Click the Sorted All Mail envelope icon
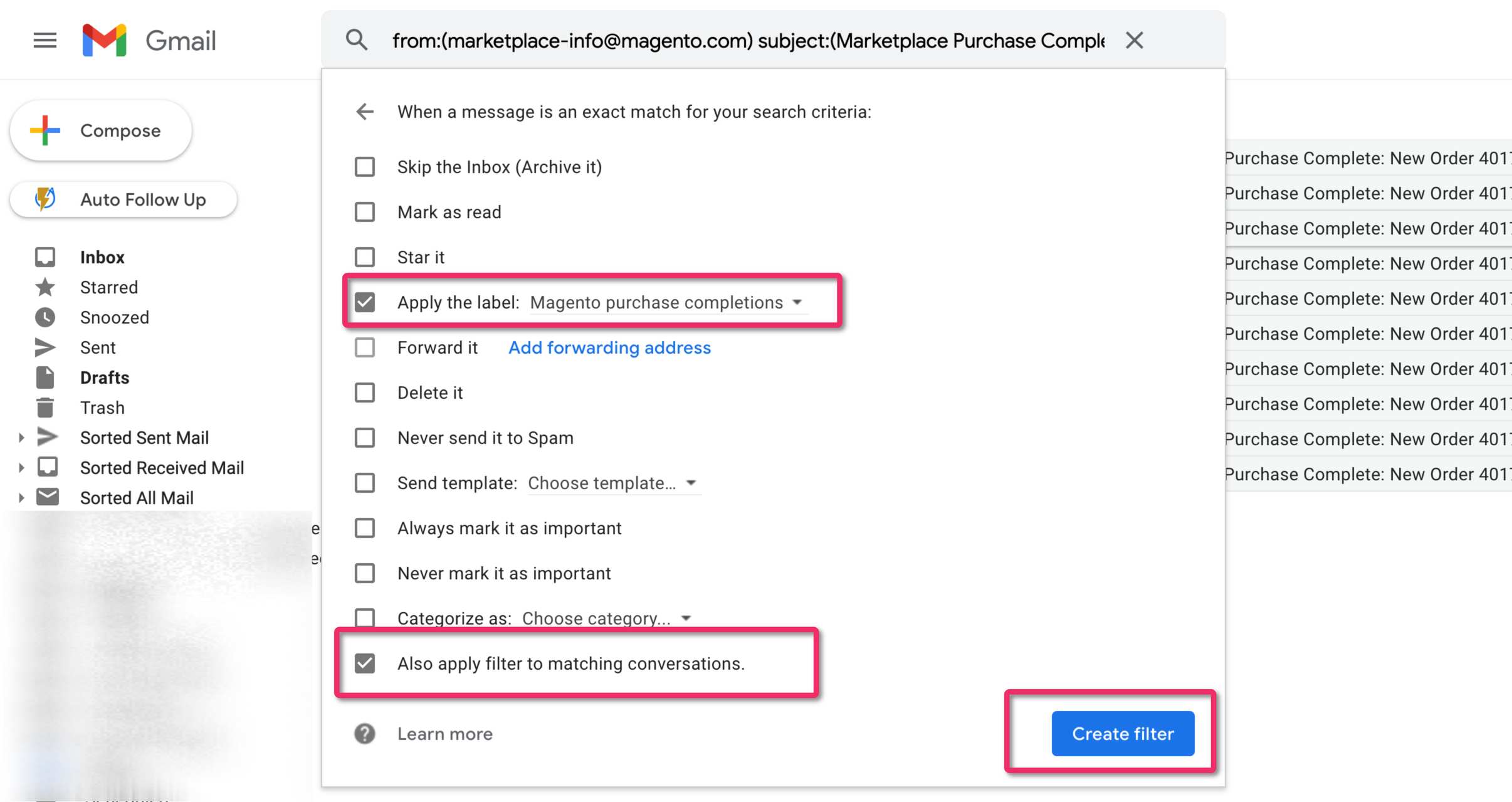This screenshot has height=802, width=1512. [48, 497]
